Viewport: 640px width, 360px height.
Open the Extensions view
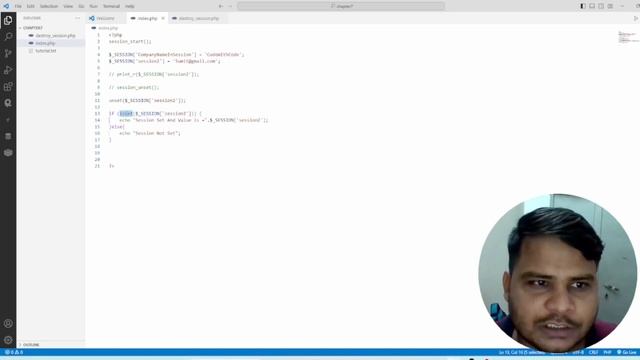(x=8, y=87)
